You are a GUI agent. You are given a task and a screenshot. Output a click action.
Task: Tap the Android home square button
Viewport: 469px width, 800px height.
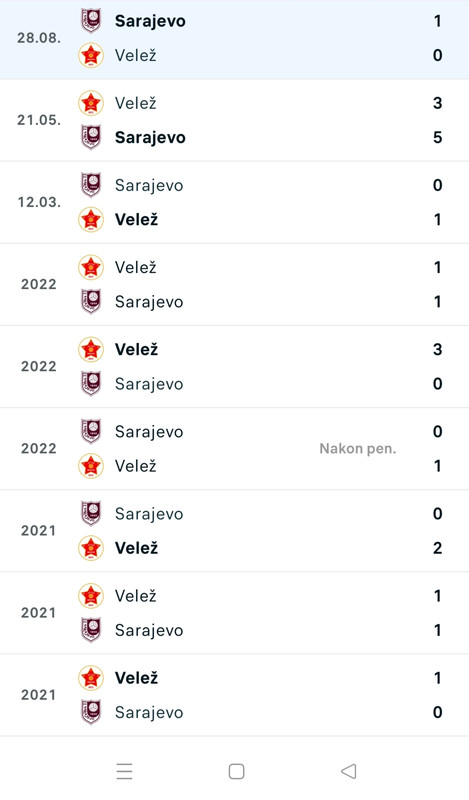click(236, 771)
